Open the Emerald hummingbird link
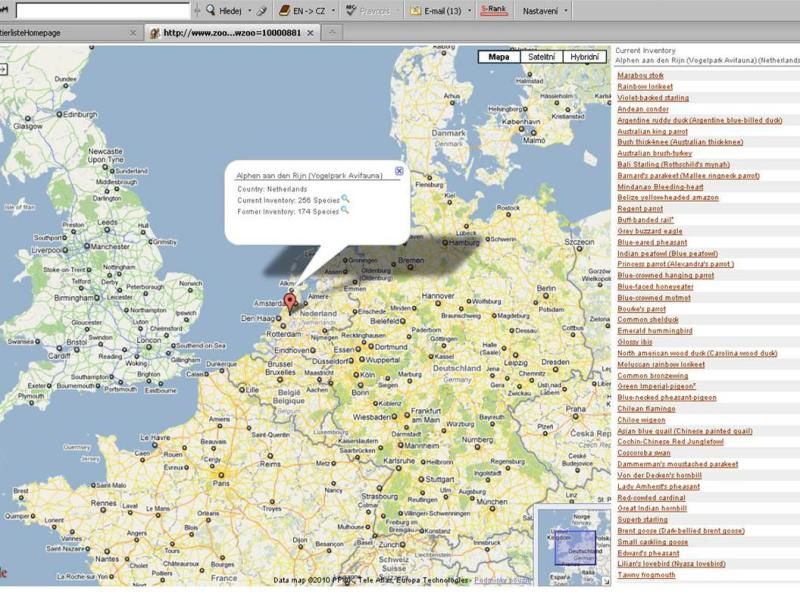The height and width of the screenshot is (600, 800). [x=655, y=331]
